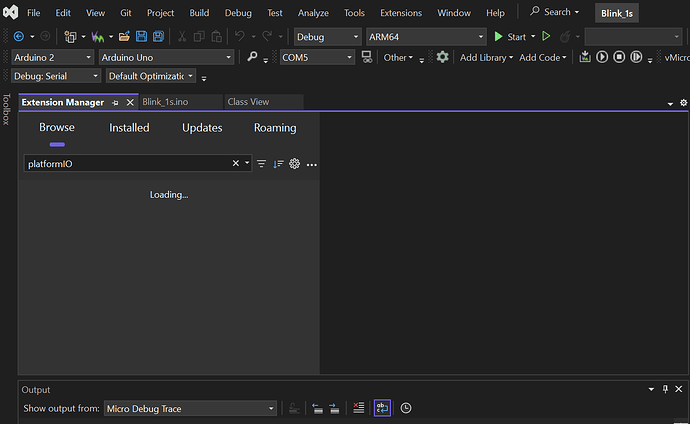Click the green Start debugging button
Viewport: 690px width, 424px height.
pos(510,37)
